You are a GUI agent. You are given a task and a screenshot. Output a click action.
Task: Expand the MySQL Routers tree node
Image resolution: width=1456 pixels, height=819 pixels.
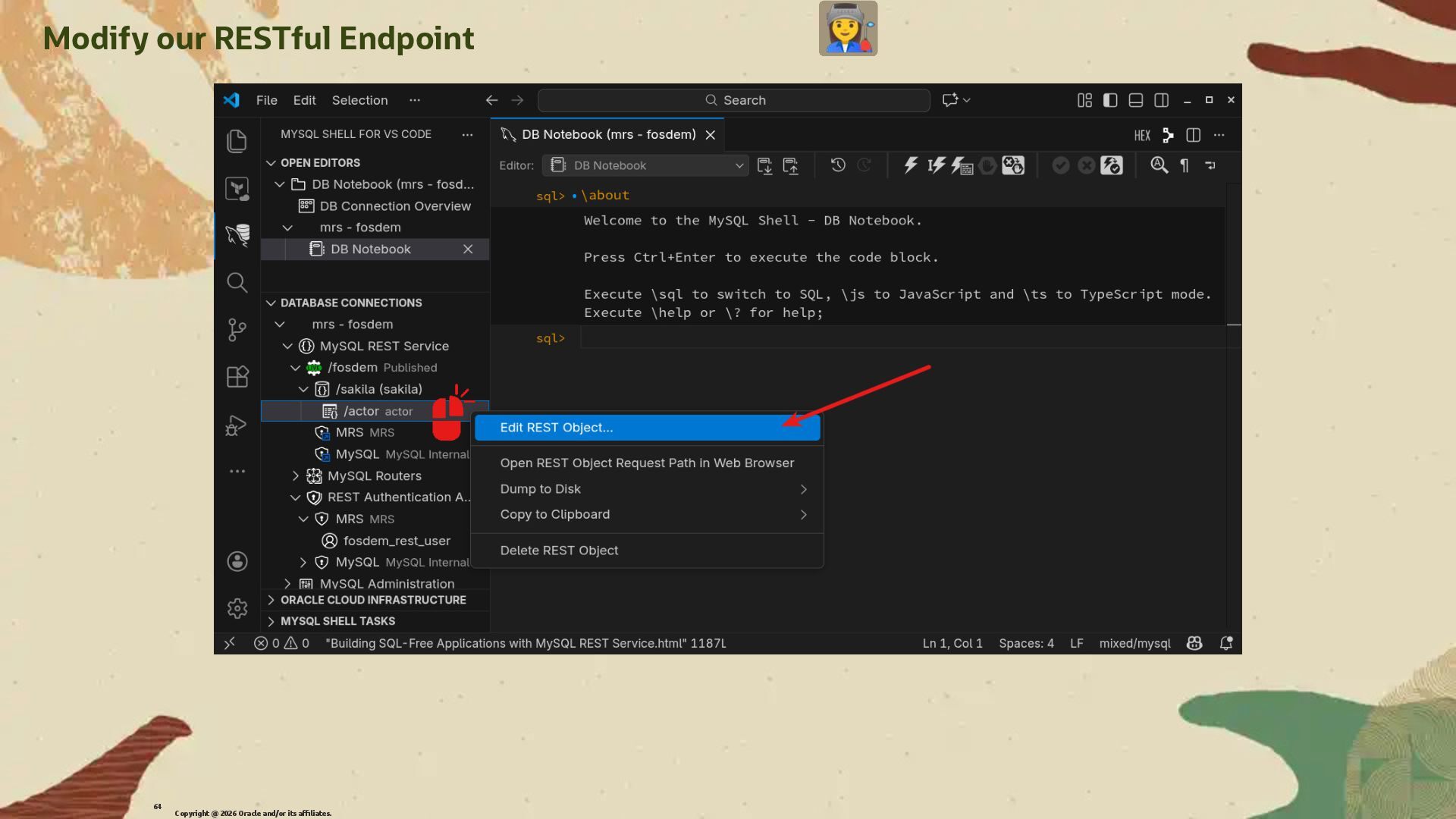click(x=296, y=475)
